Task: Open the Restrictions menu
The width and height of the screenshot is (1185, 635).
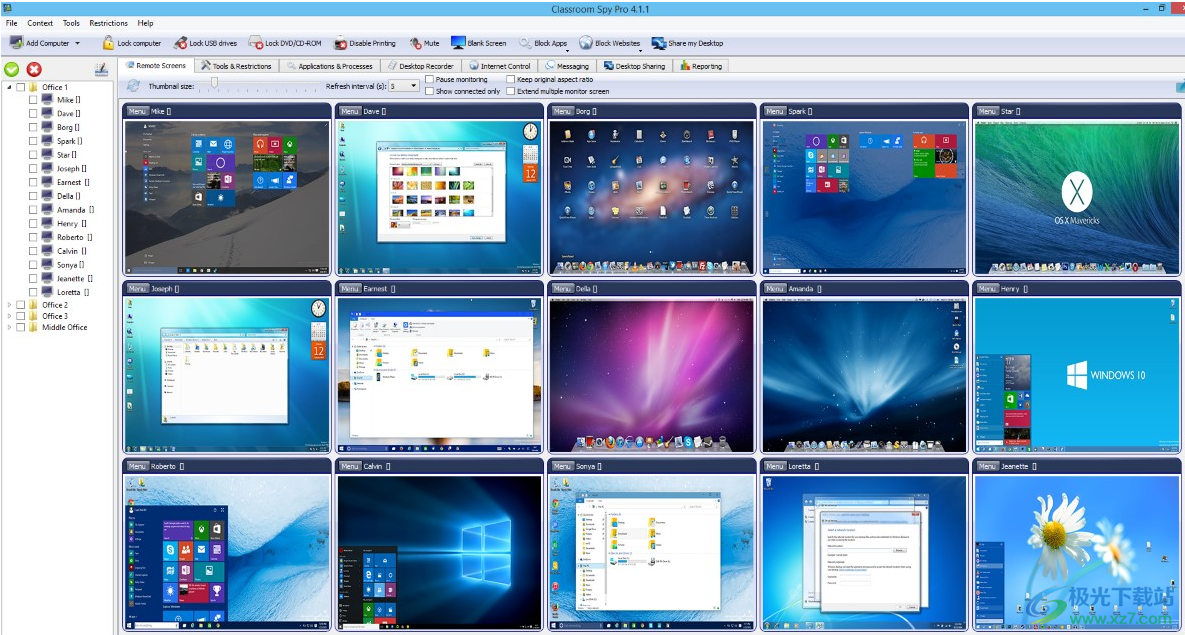Action: click(108, 23)
